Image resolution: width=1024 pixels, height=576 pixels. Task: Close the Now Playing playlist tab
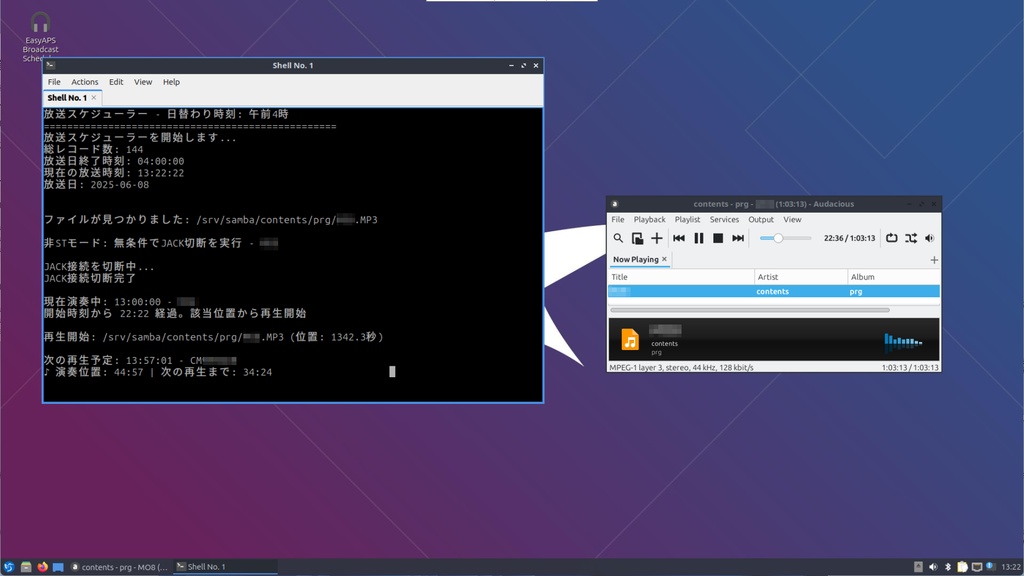[664, 259]
